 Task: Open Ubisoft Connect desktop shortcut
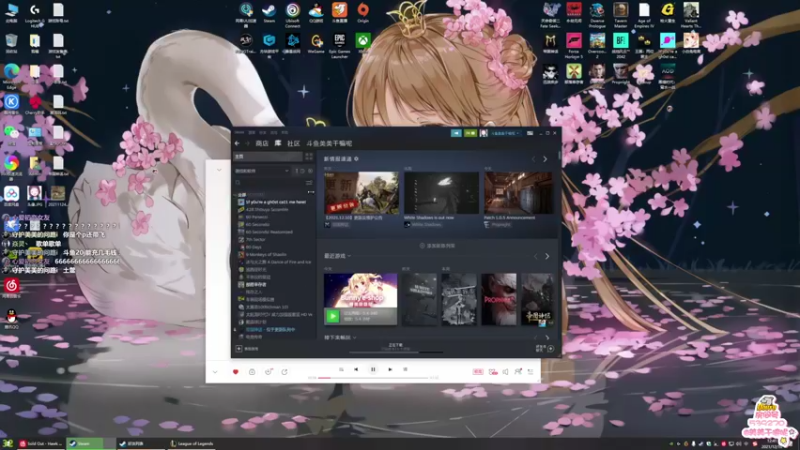[293, 15]
